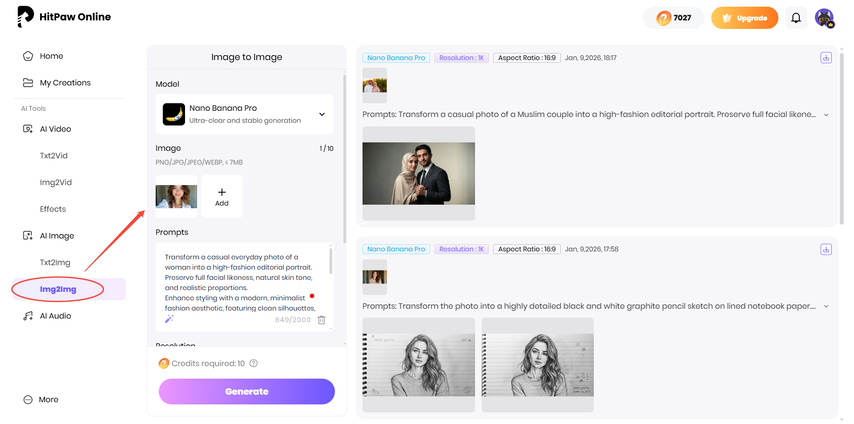Screen dimensions: 854x424
Task: Click the credits required help icon
Action: point(253,364)
